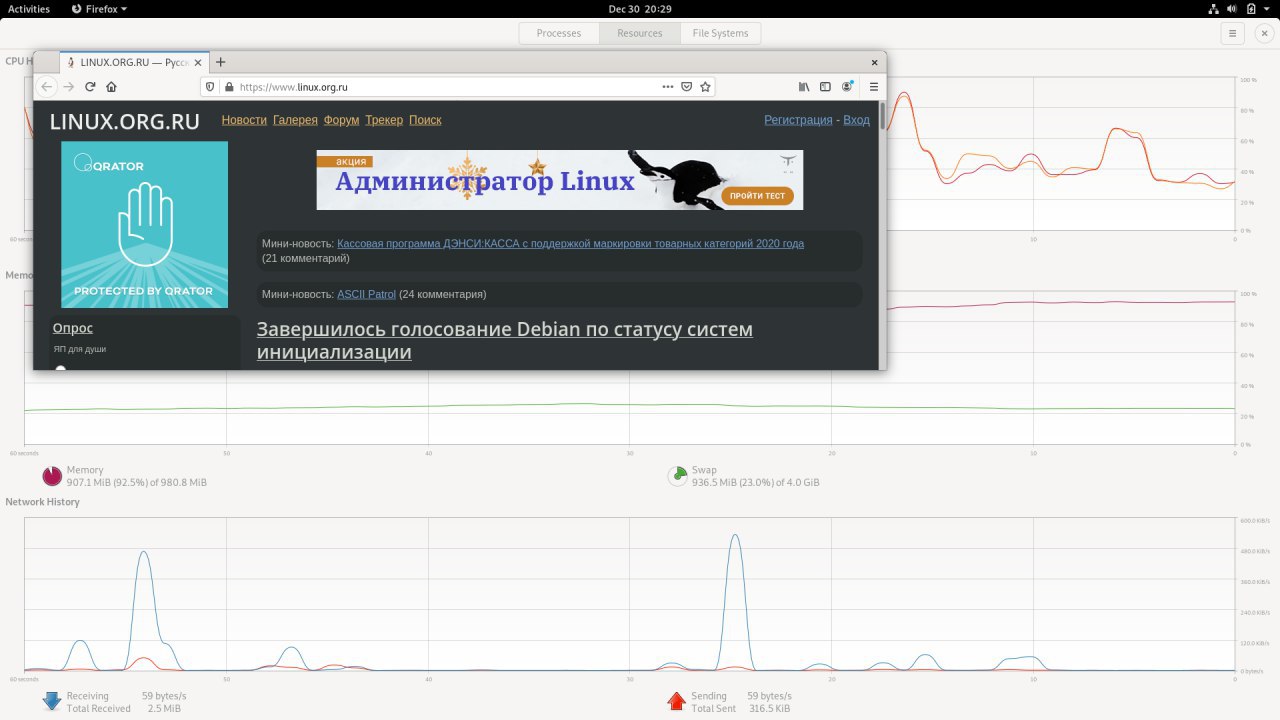1280x720 pixels.
Task: Click Sending red arrow color swatch
Action: 677,701
